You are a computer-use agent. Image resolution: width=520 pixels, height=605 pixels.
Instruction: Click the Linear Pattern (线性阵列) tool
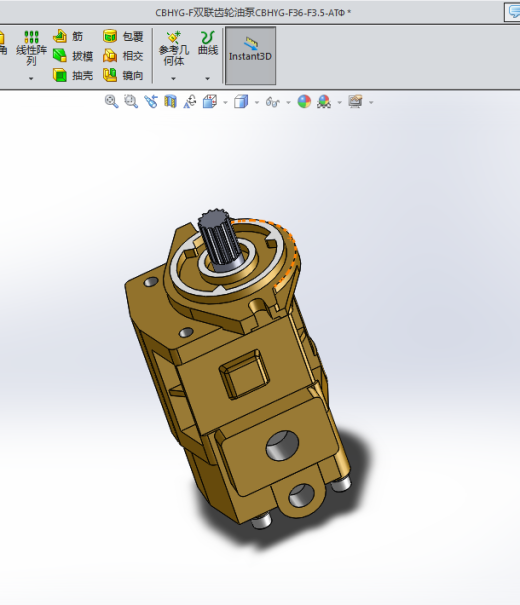click(31, 48)
